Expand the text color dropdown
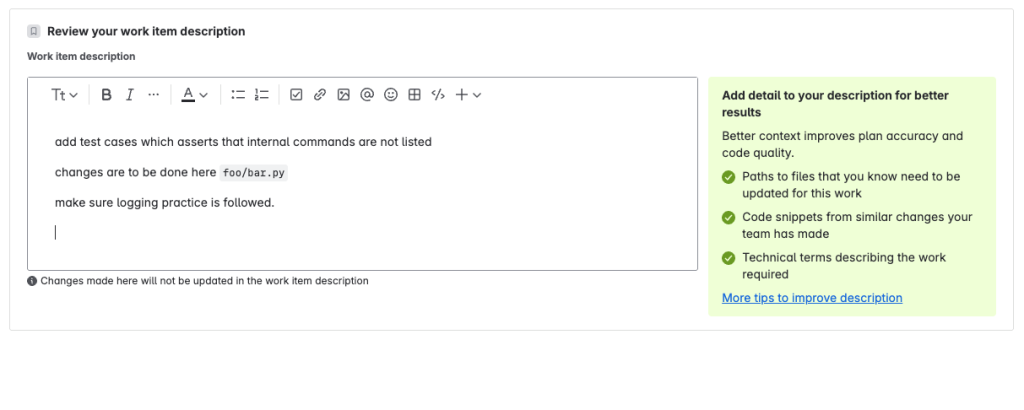The height and width of the screenshot is (410, 1024). click(x=194, y=95)
